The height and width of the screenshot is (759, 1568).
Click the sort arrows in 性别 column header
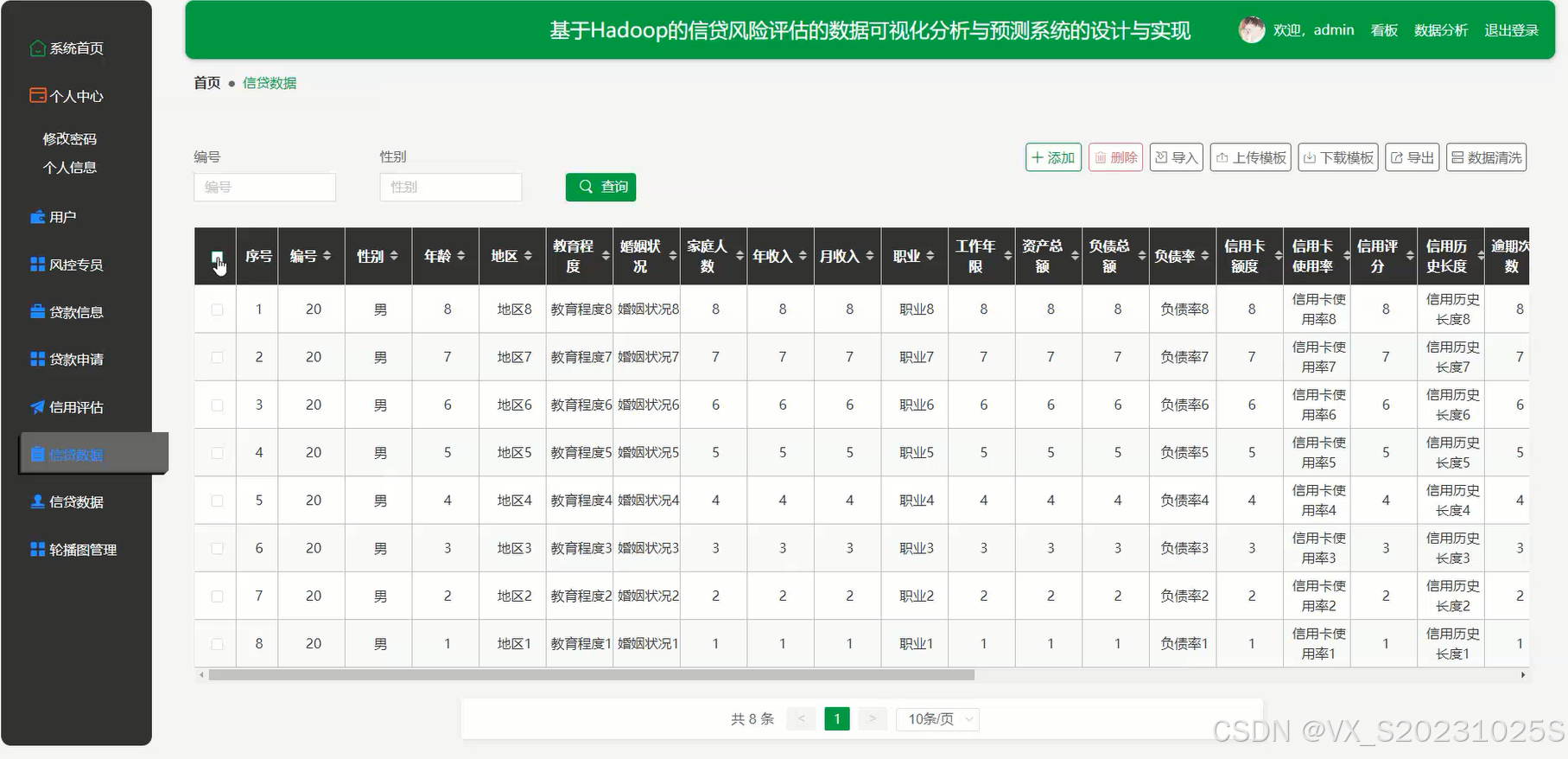pos(394,256)
